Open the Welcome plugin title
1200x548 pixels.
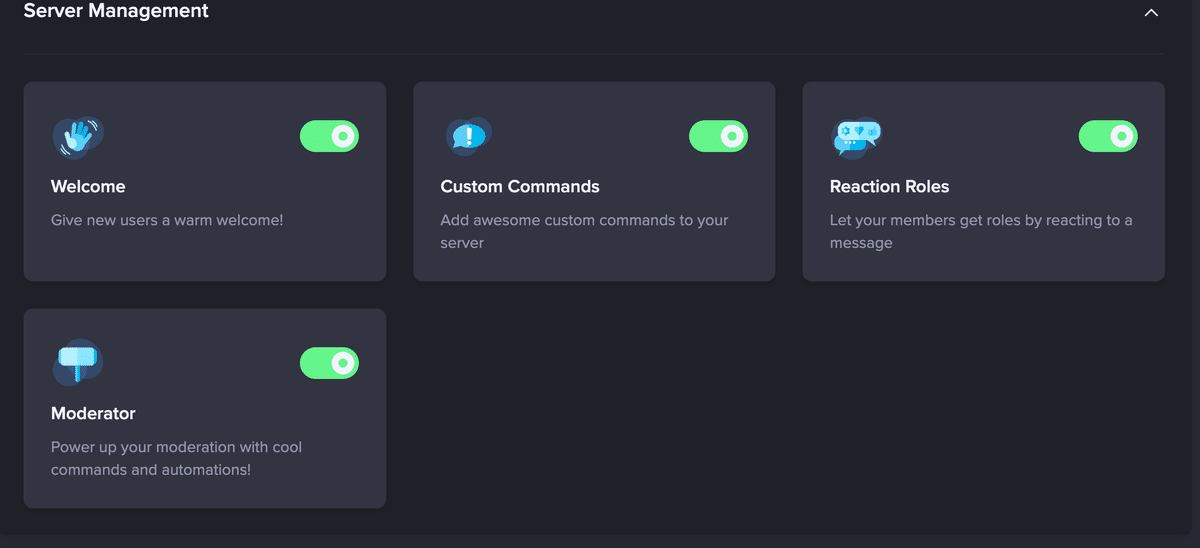[x=88, y=186]
